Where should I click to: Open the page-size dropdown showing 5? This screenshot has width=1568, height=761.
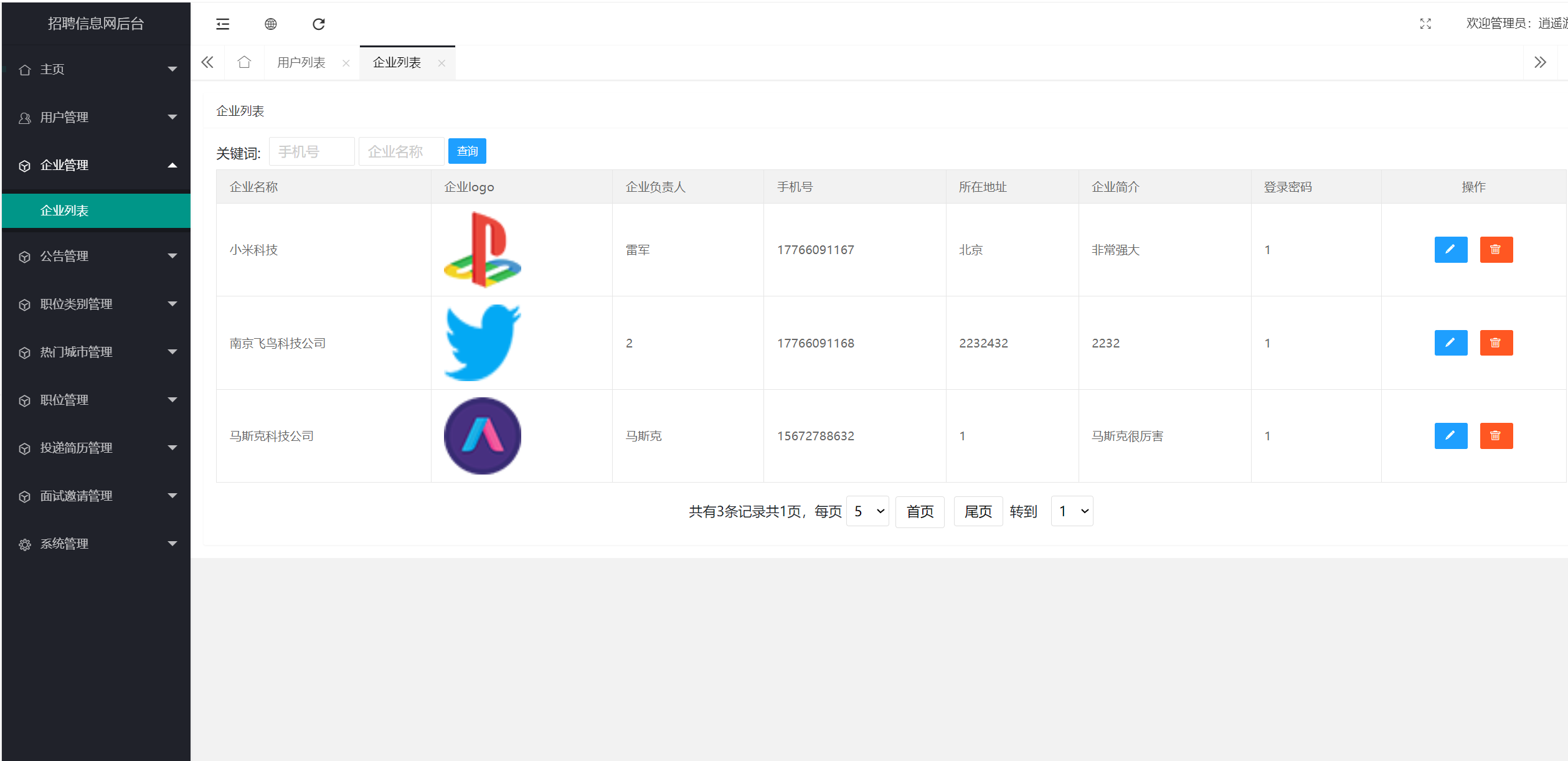(x=867, y=511)
